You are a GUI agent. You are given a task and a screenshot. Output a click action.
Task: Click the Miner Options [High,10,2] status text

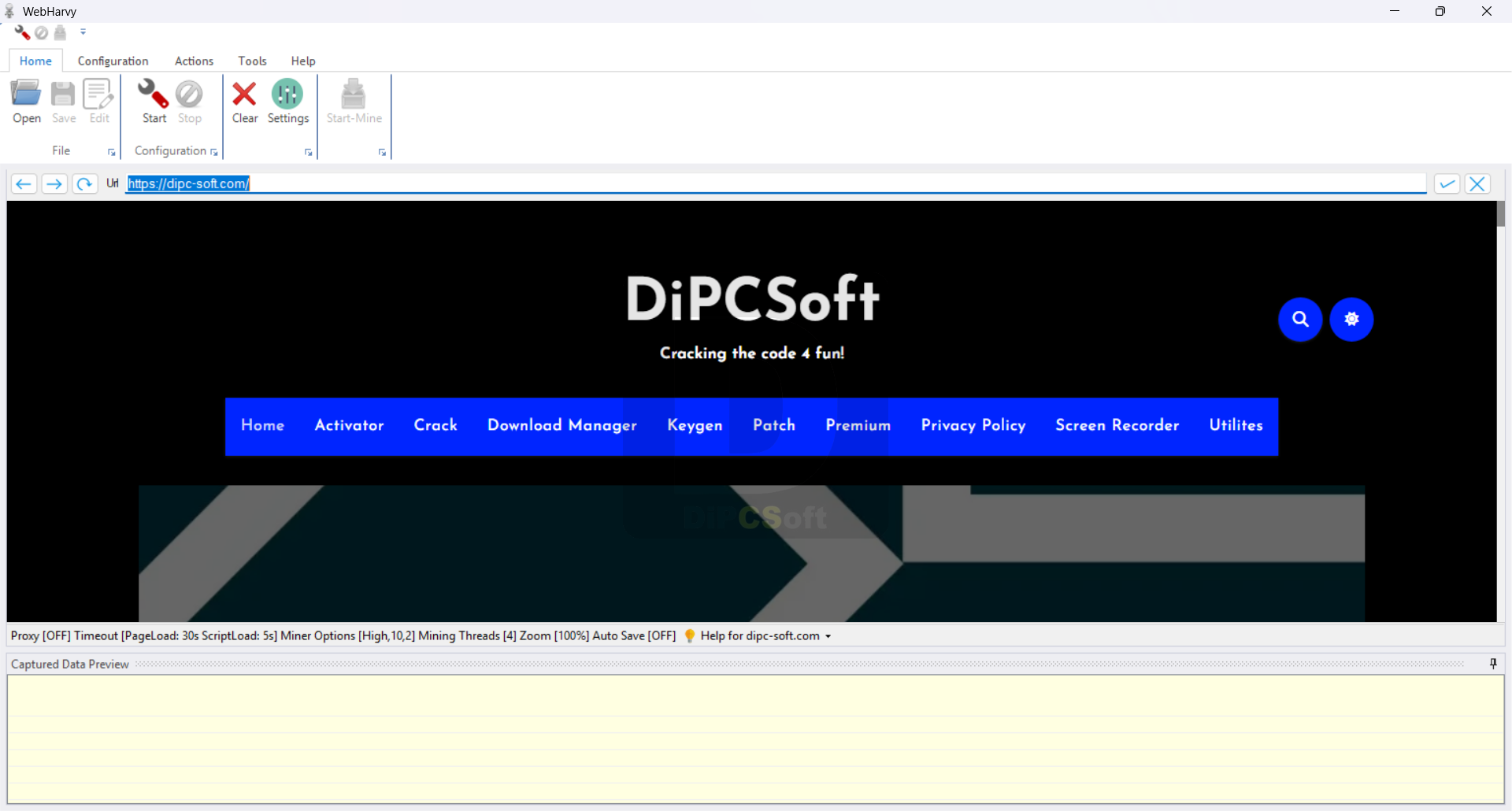(348, 636)
